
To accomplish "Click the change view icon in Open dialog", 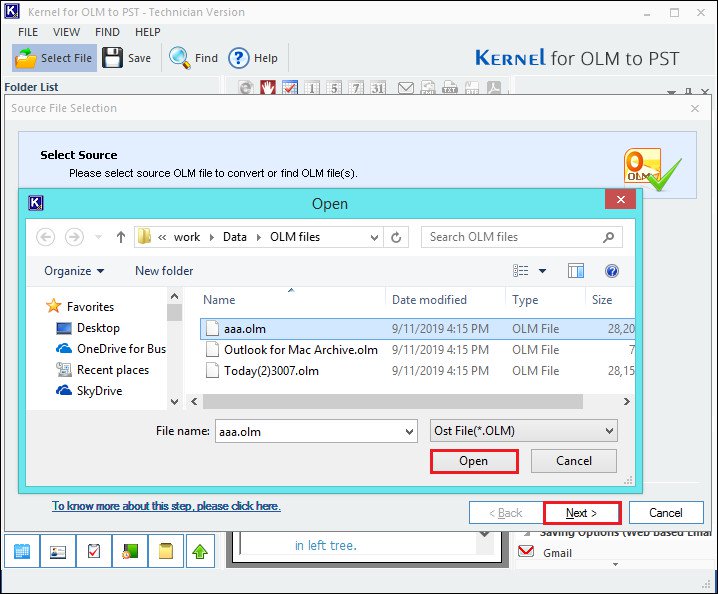I will click(x=521, y=271).
